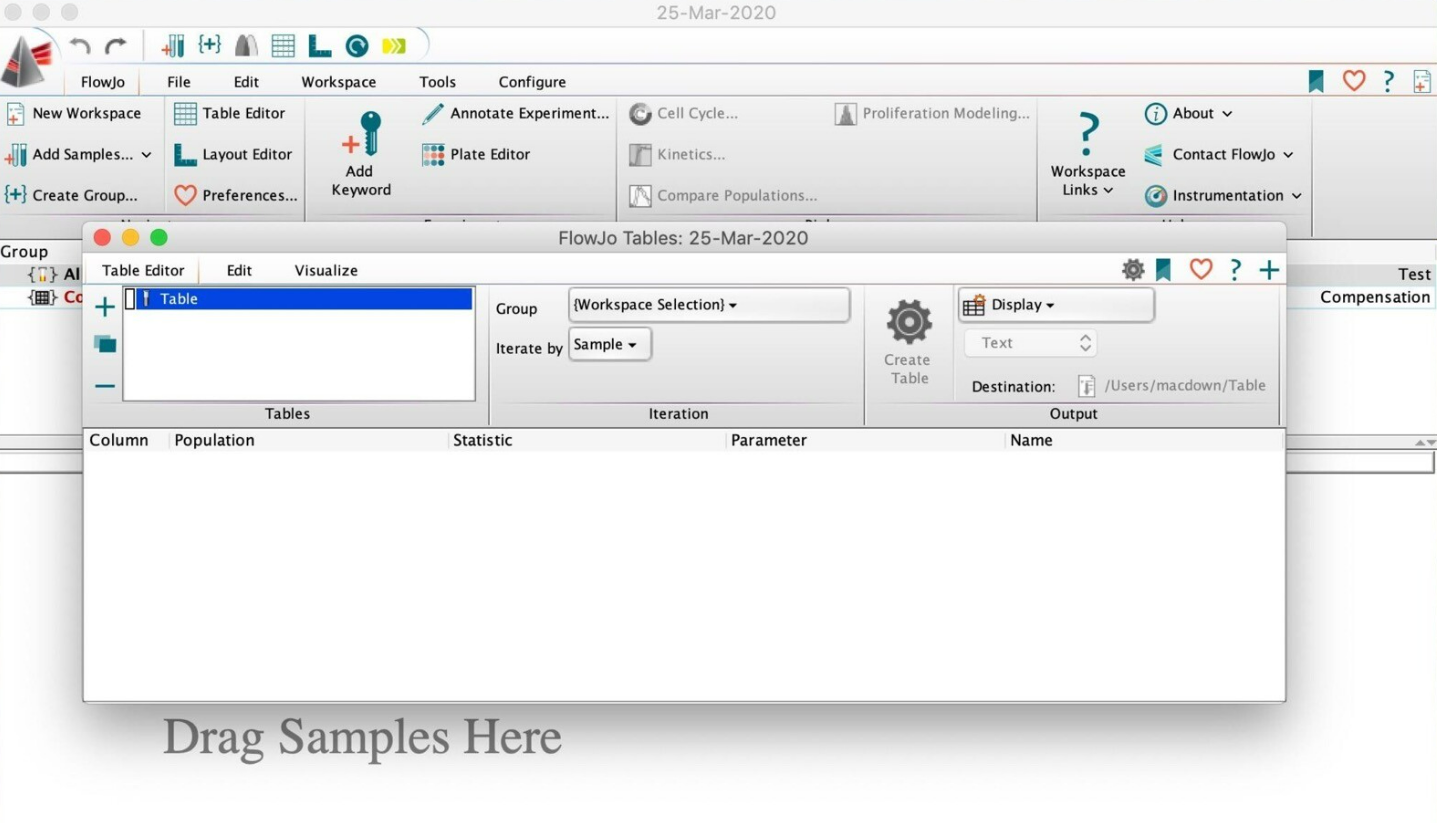Click Compare Populations tool

click(723, 195)
